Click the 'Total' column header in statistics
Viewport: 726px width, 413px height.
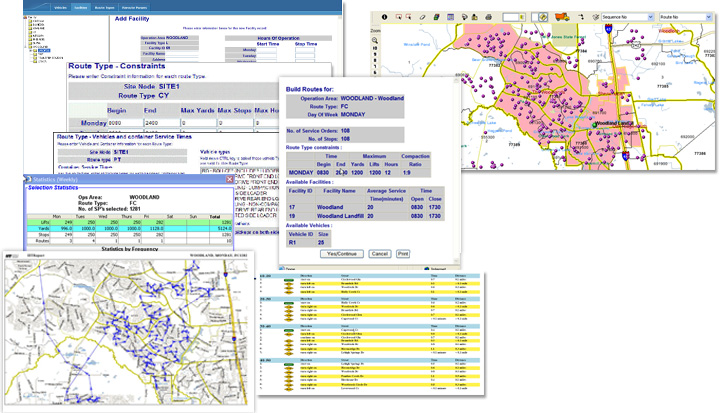tap(214, 217)
